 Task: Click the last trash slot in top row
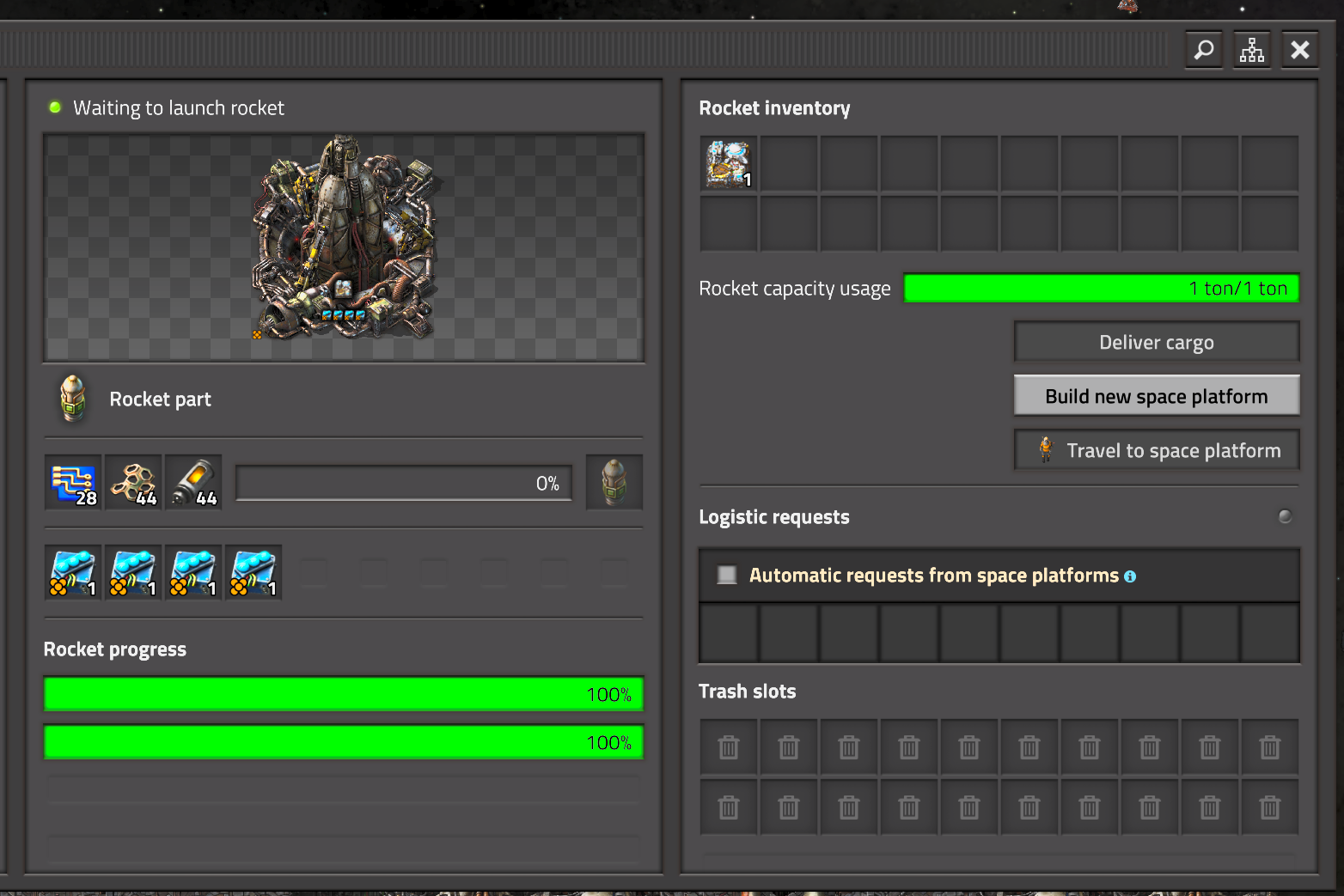[x=1270, y=747]
